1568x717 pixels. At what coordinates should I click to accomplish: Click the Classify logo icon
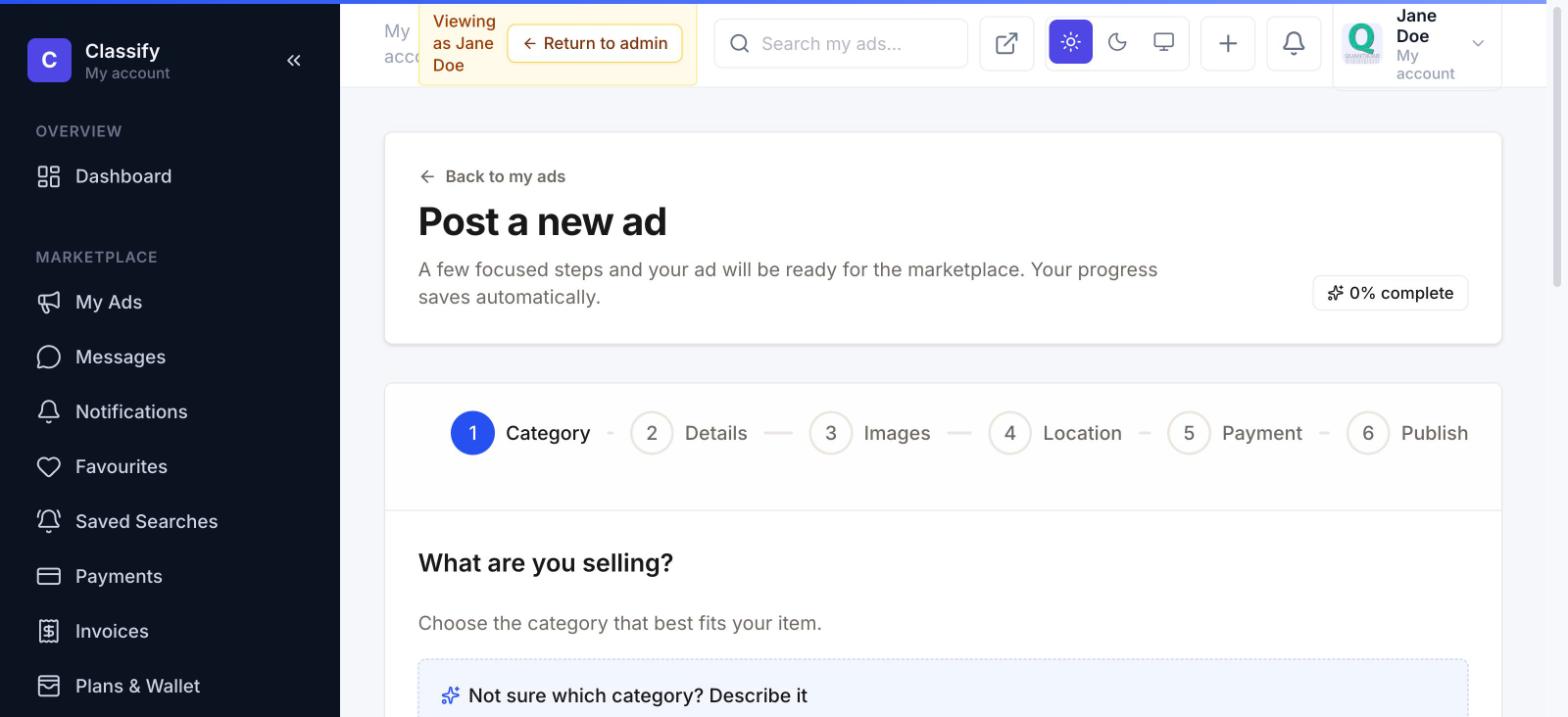click(49, 60)
